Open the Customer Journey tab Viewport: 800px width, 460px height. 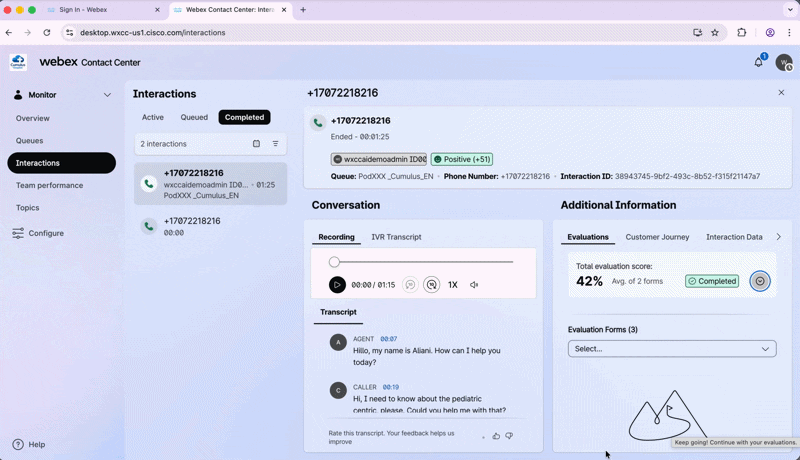click(657, 237)
